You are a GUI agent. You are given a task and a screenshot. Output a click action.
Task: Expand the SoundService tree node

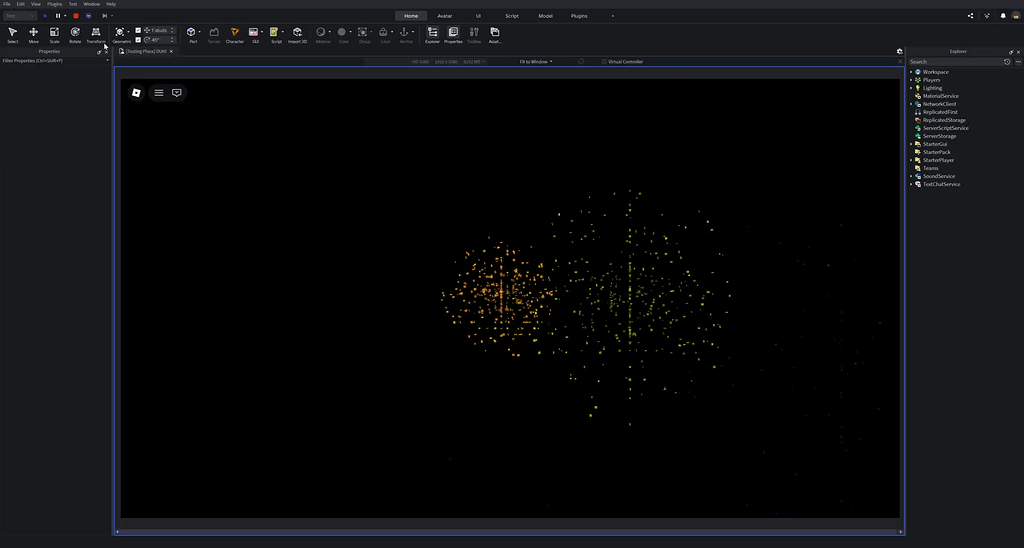point(911,176)
